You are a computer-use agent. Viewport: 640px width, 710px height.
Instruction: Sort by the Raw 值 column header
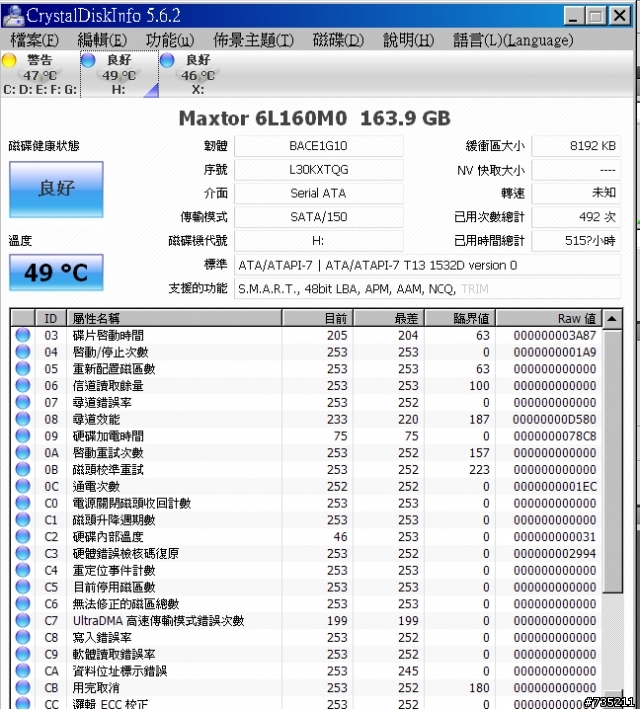point(549,318)
